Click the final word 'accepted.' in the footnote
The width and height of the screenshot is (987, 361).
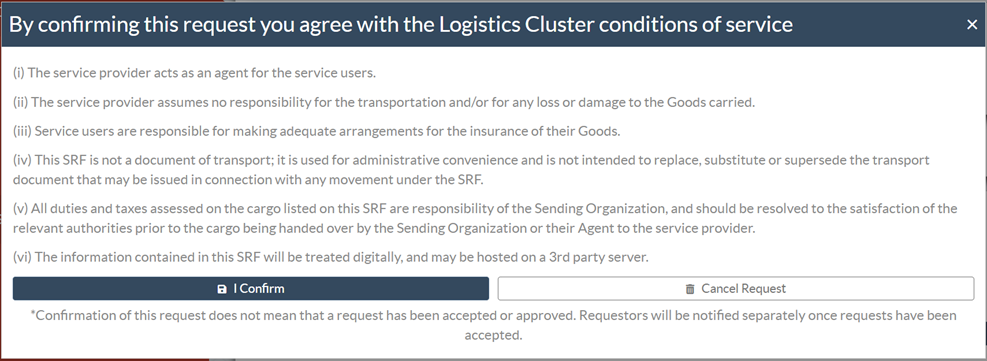[494, 335]
